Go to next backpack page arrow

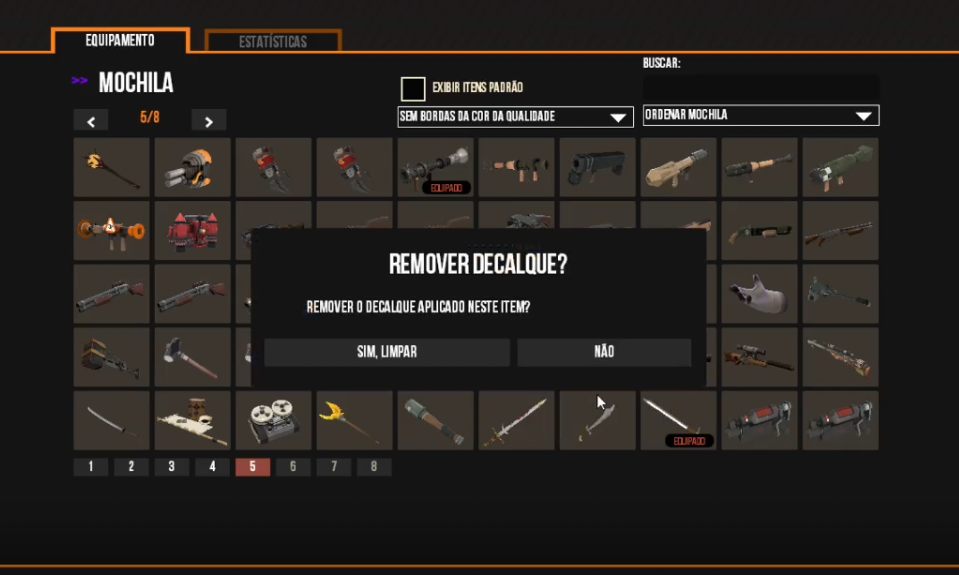click(x=209, y=121)
